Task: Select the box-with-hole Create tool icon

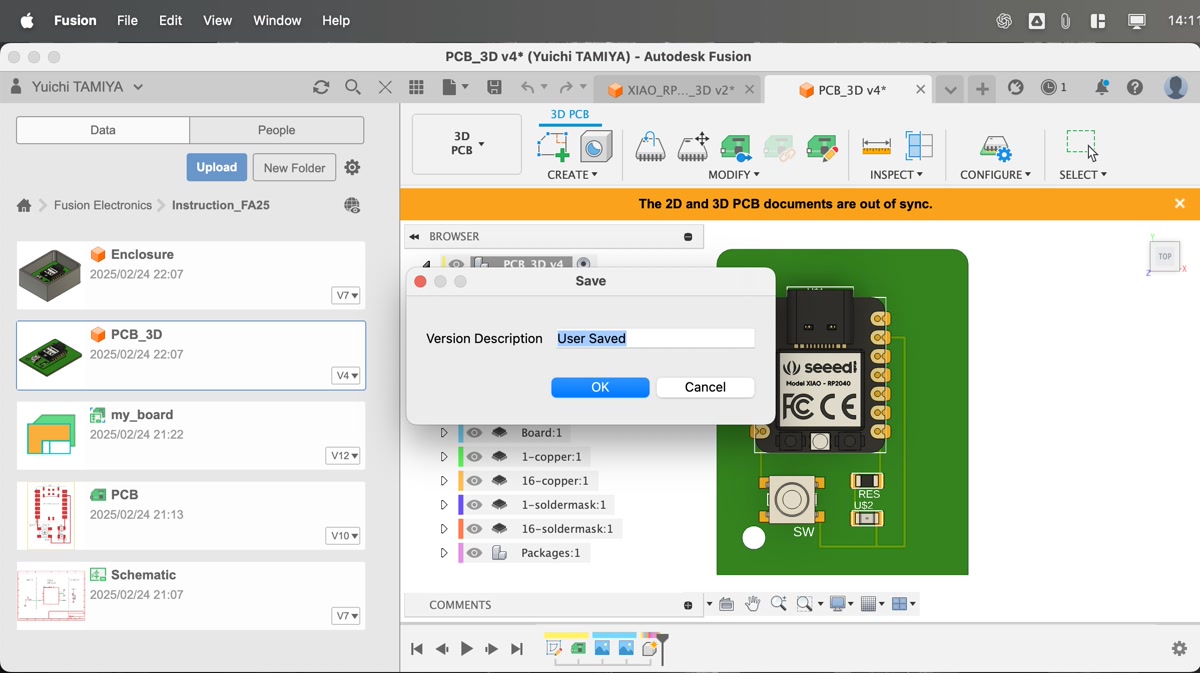Action: pos(596,147)
